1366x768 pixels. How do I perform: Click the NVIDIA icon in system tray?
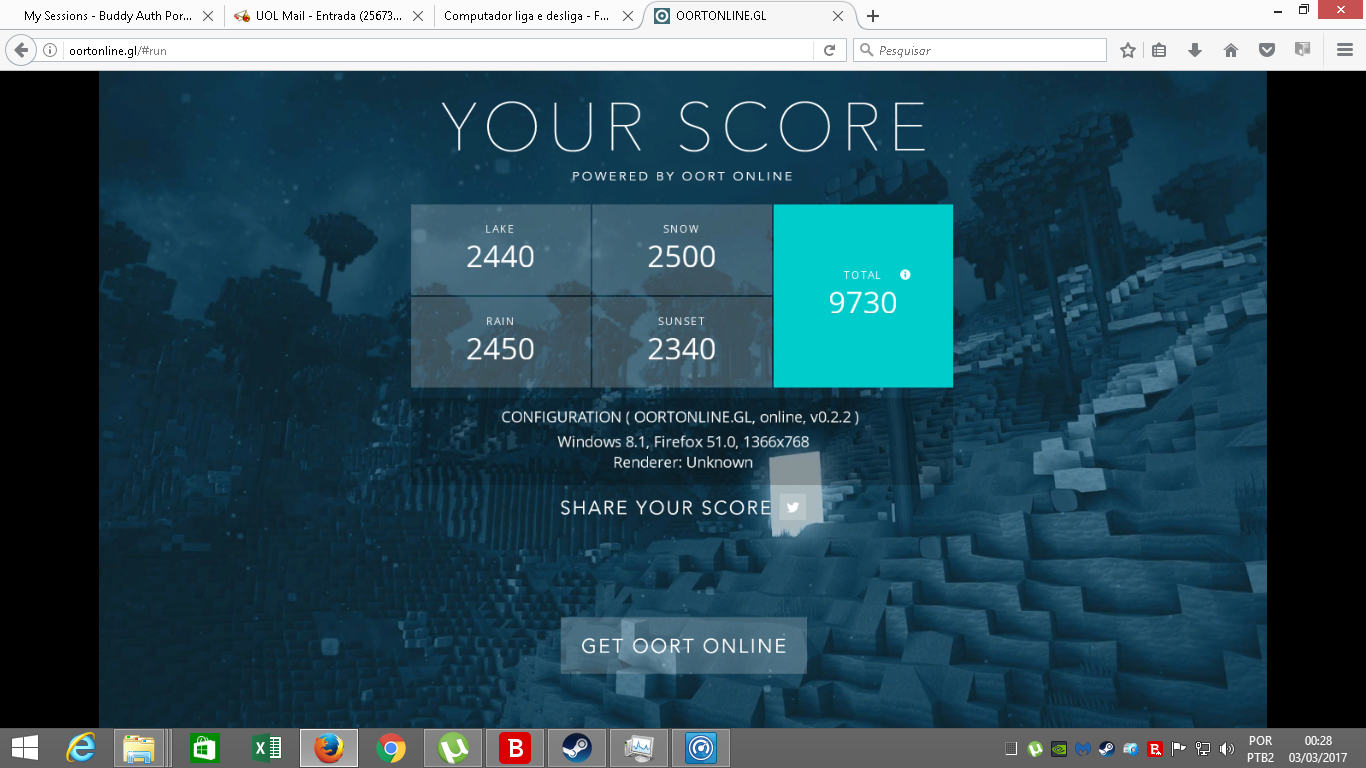(1059, 748)
